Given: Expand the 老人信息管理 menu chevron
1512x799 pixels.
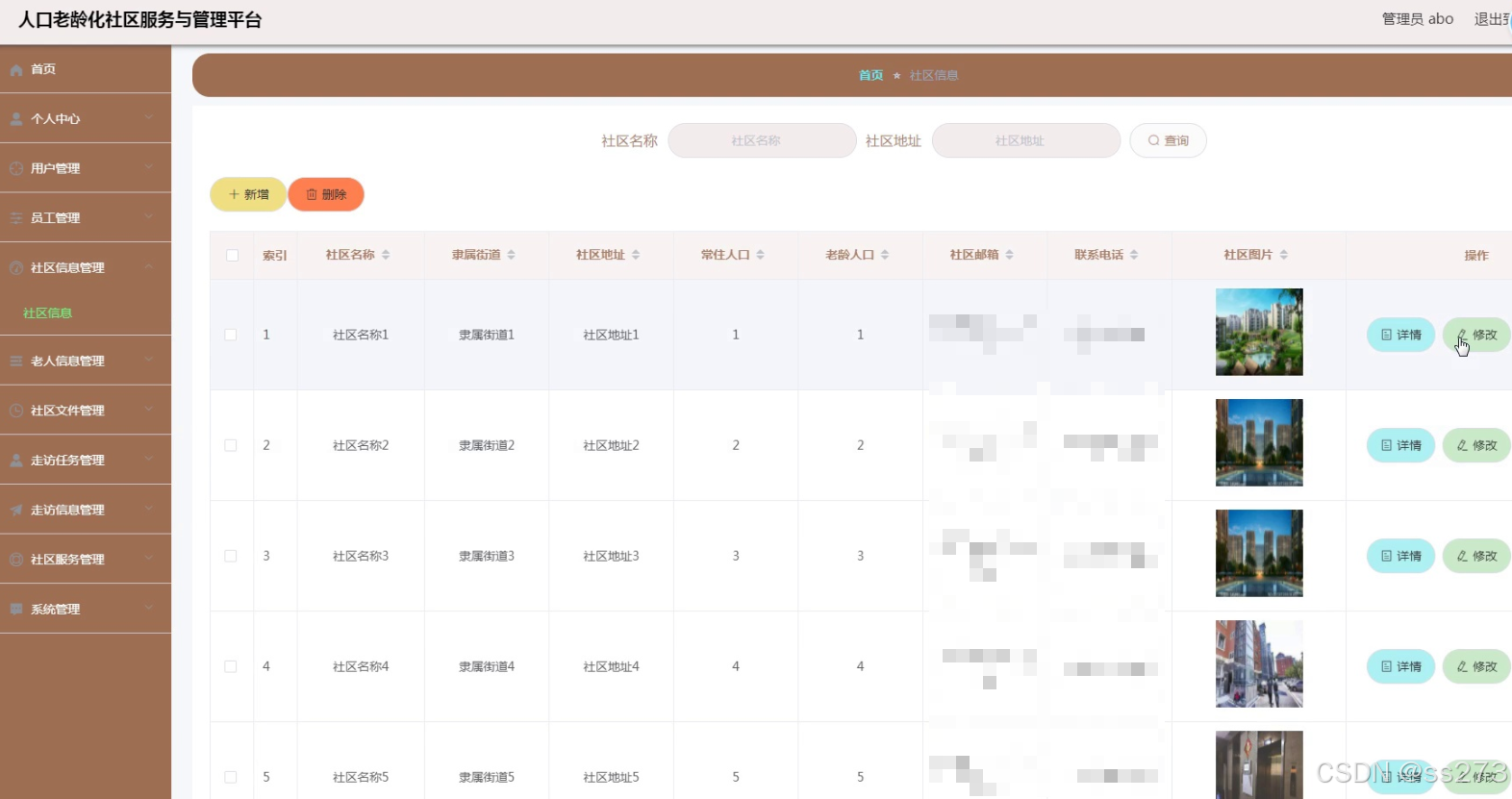Looking at the screenshot, I should tap(149, 361).
